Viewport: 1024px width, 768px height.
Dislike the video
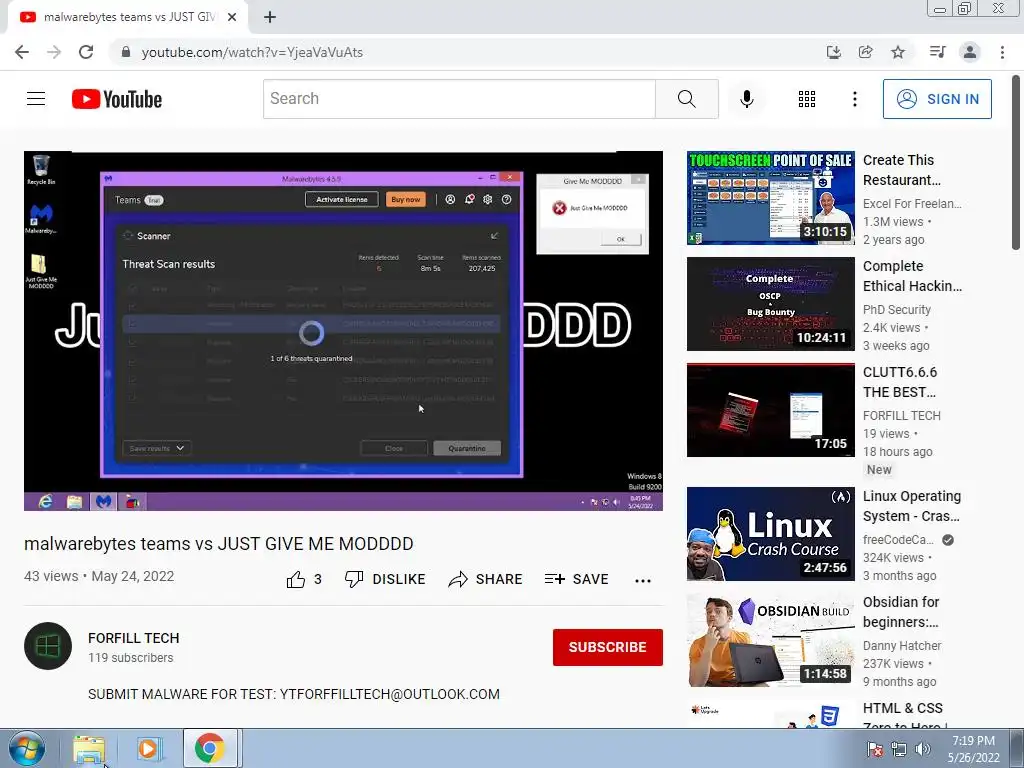(385, 579)
